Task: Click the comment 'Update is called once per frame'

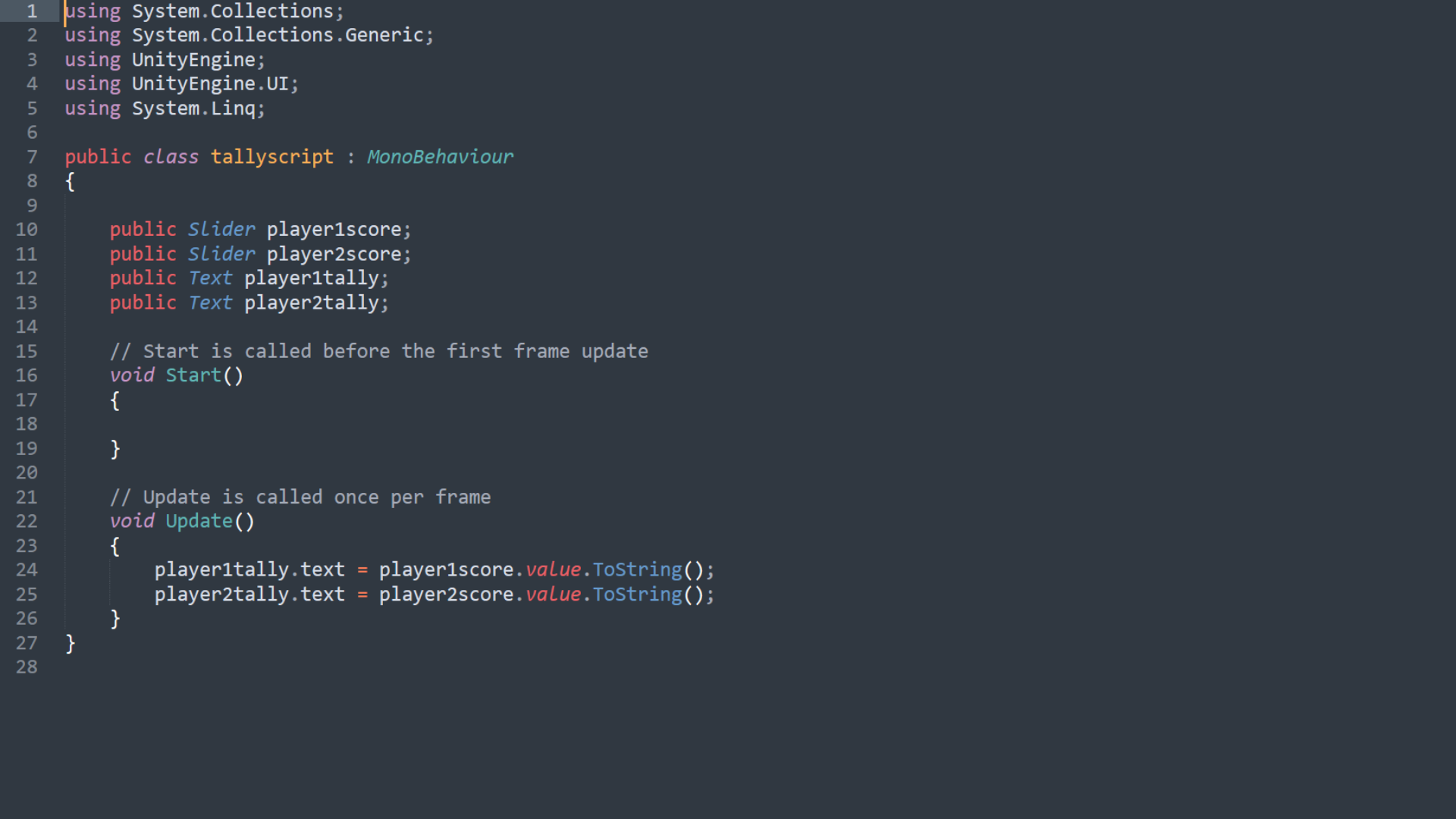Action: pyautogui.click(x=300, y=497)
